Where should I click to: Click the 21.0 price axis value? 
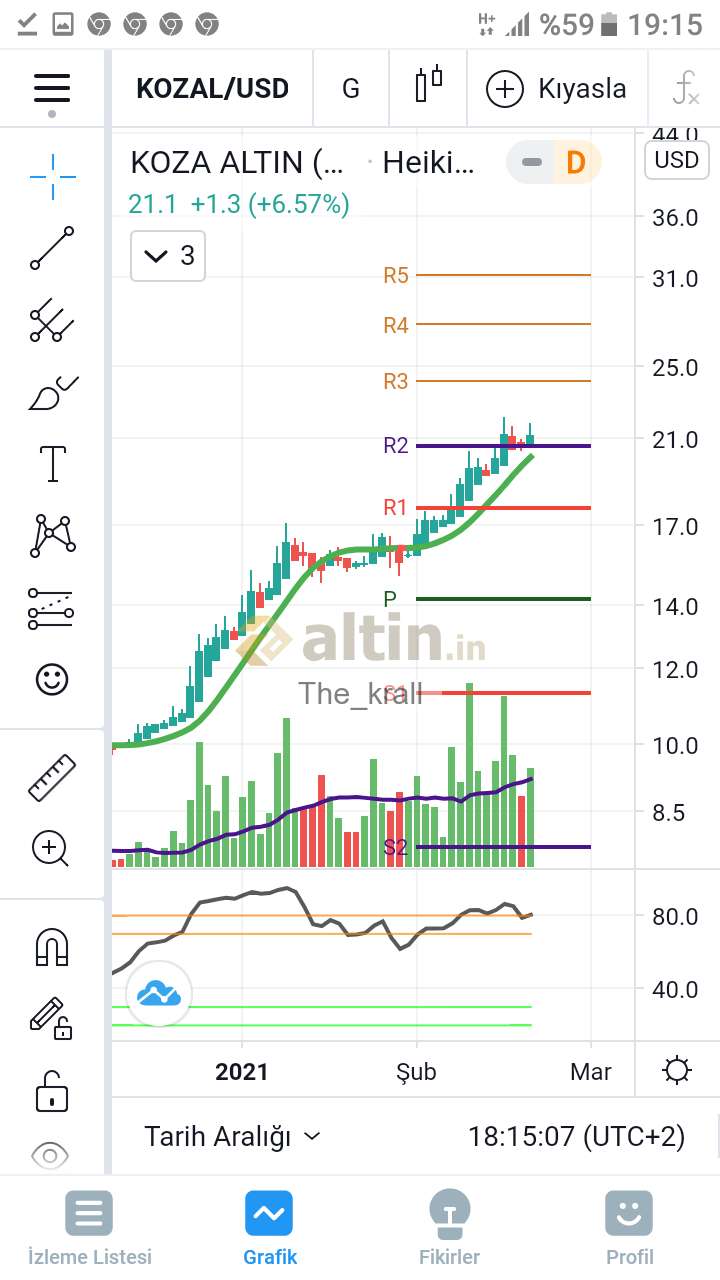point(675,440)
